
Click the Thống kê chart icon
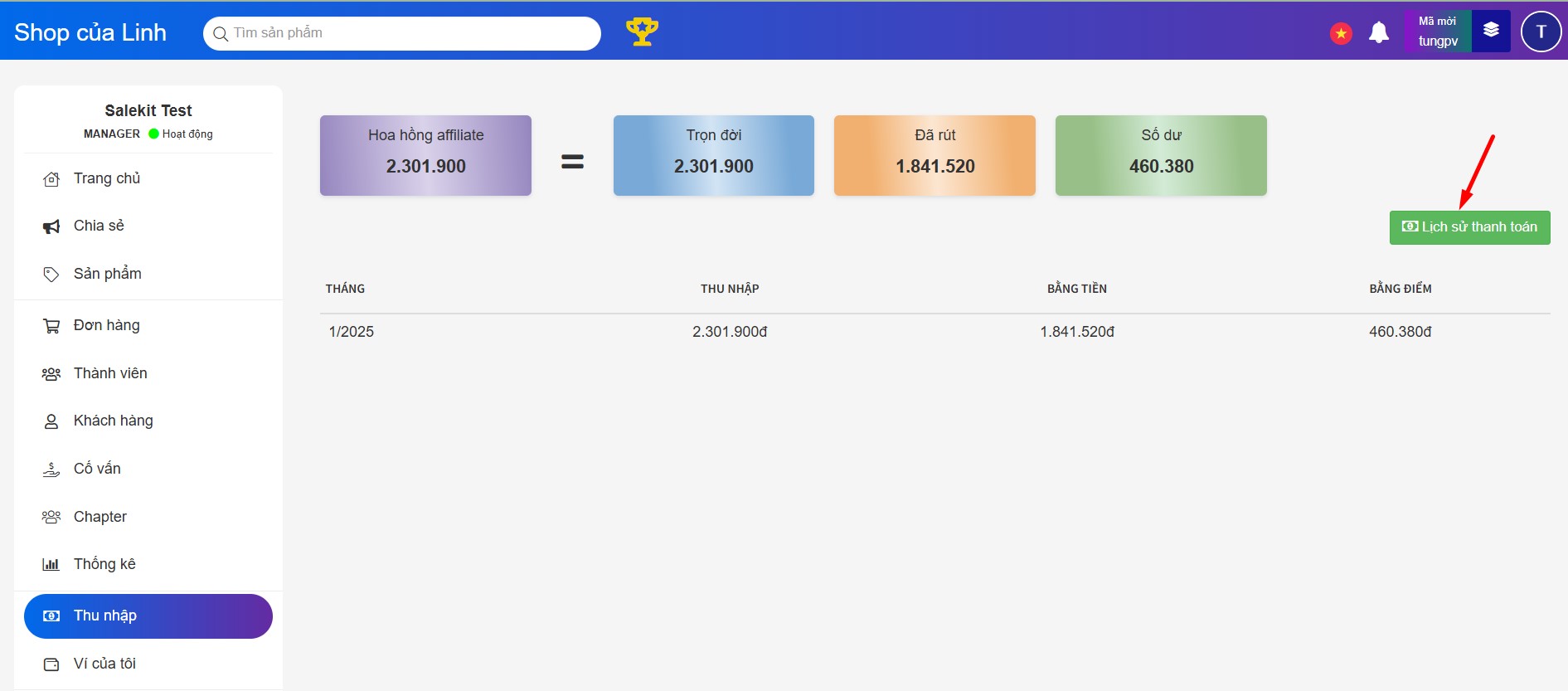(51, 565)
